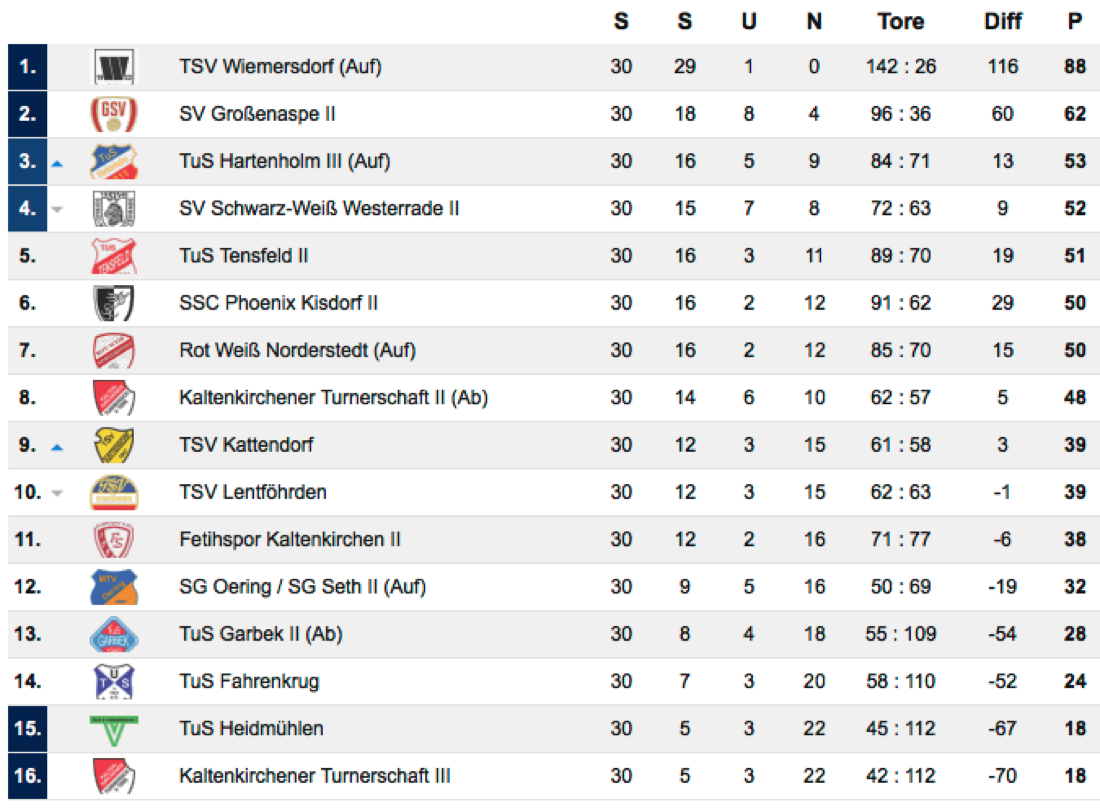
Task: Click the TSV Lentföhrden club logo
Action: click(x=114, y=492)
